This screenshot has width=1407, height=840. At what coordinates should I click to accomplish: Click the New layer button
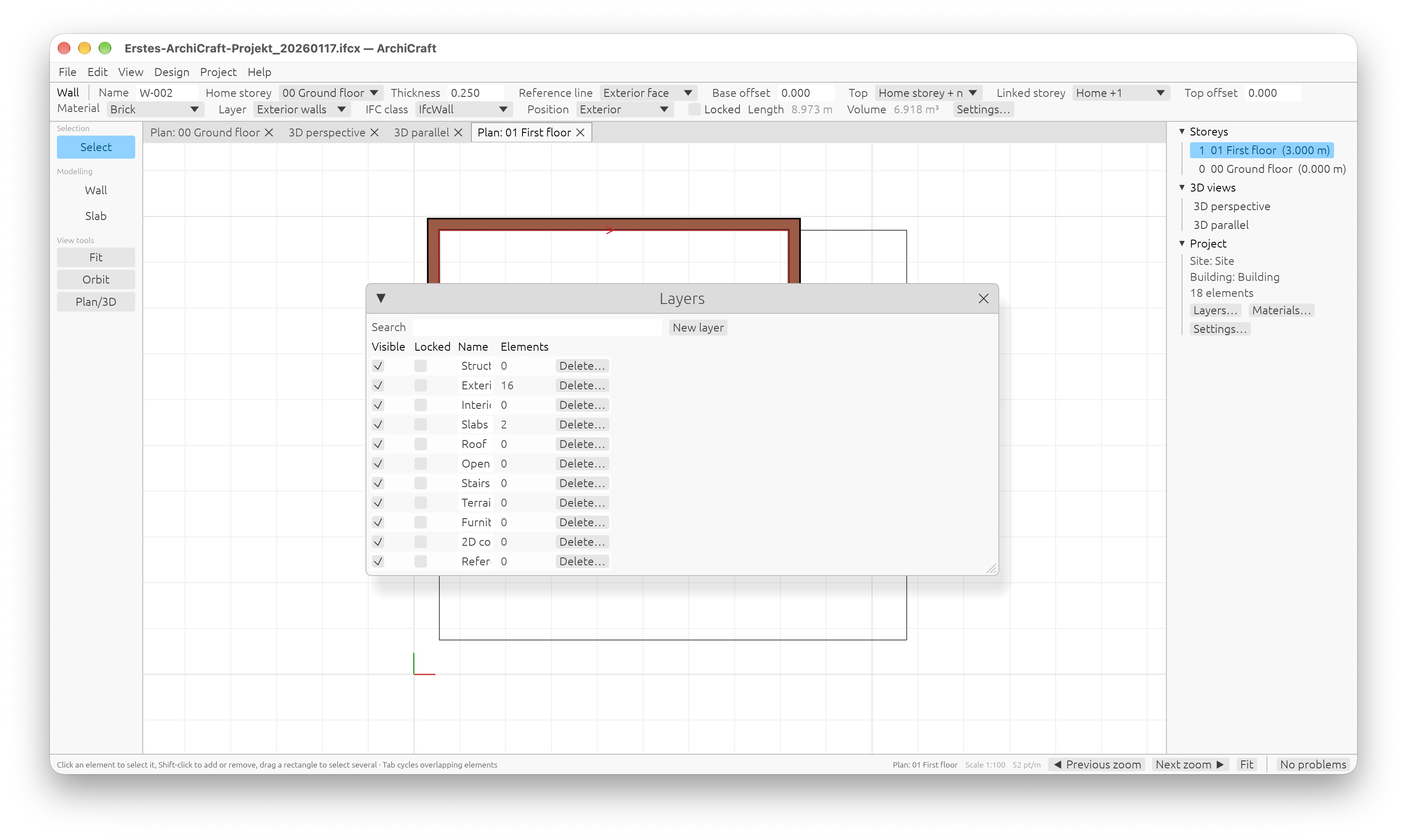(x=698, y=328)
